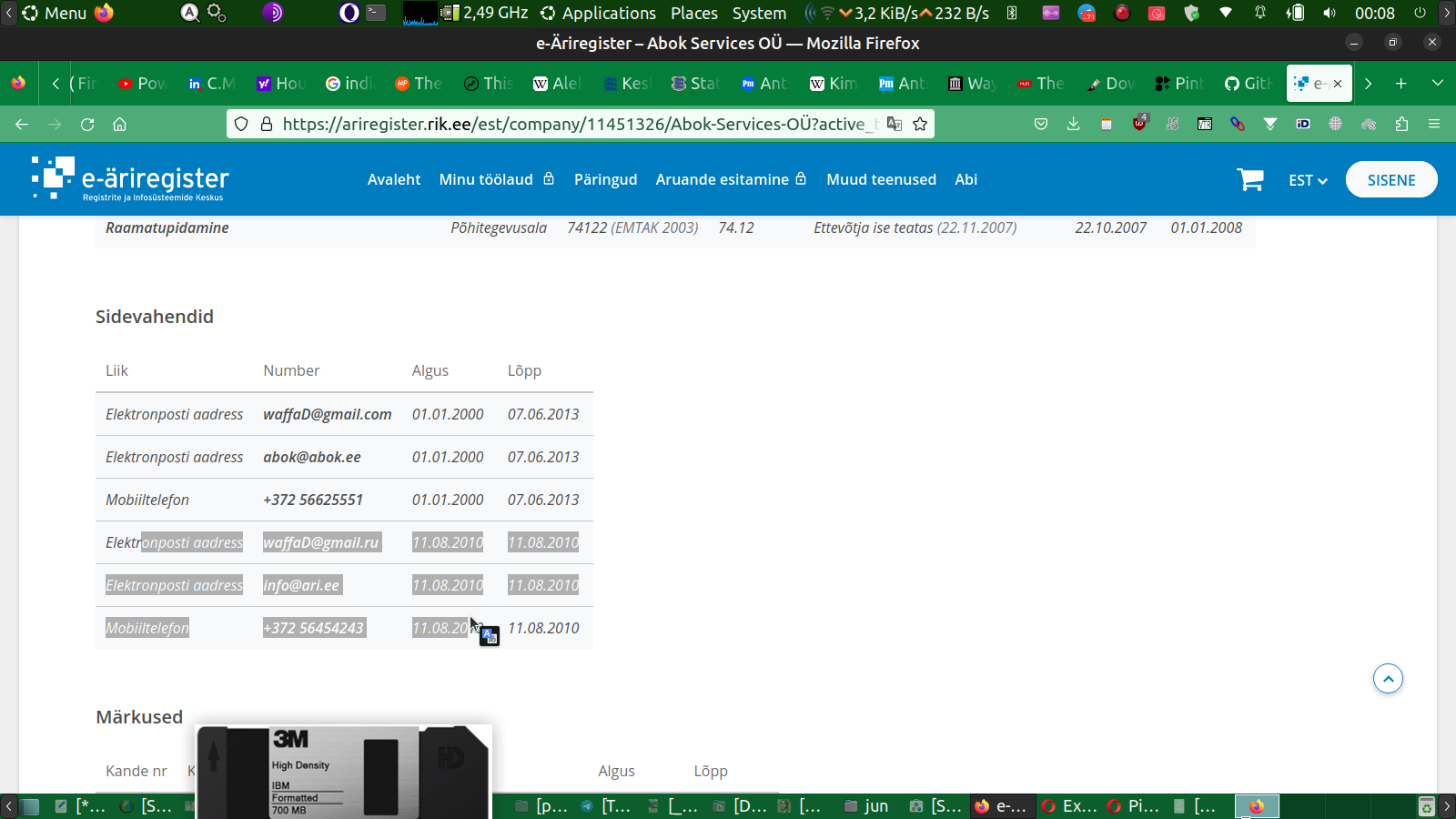Open the shopping cart
Viewport: 1456px width, 819px height.
point(1249,179)
